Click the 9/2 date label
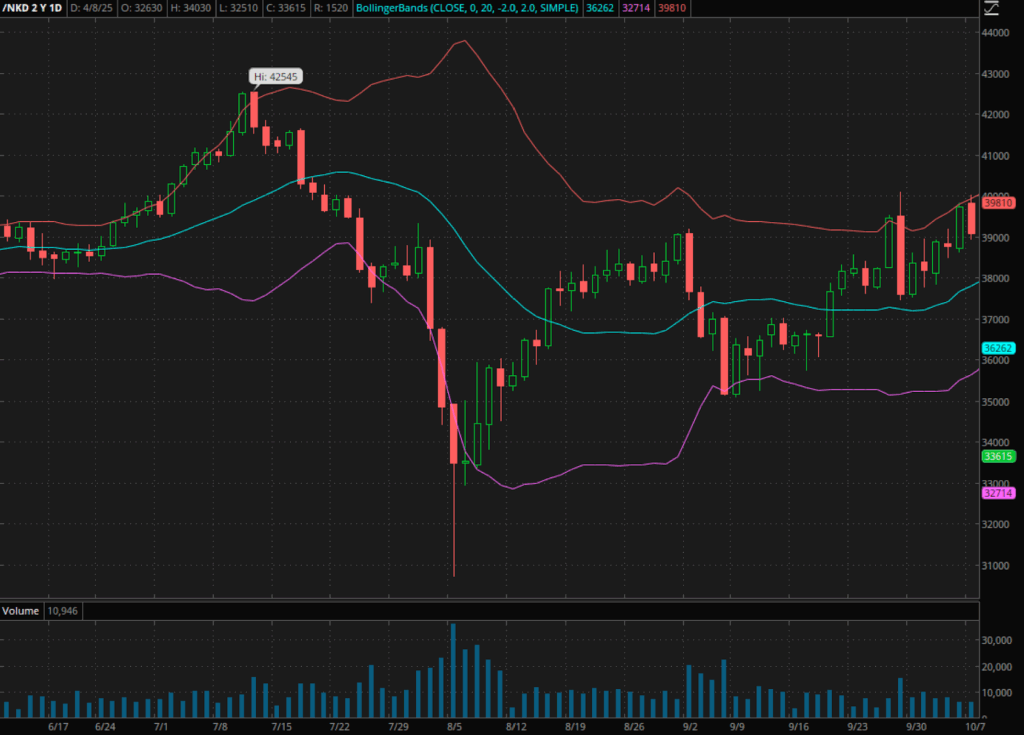This screenshot has height=735, width=1024. 690,727
